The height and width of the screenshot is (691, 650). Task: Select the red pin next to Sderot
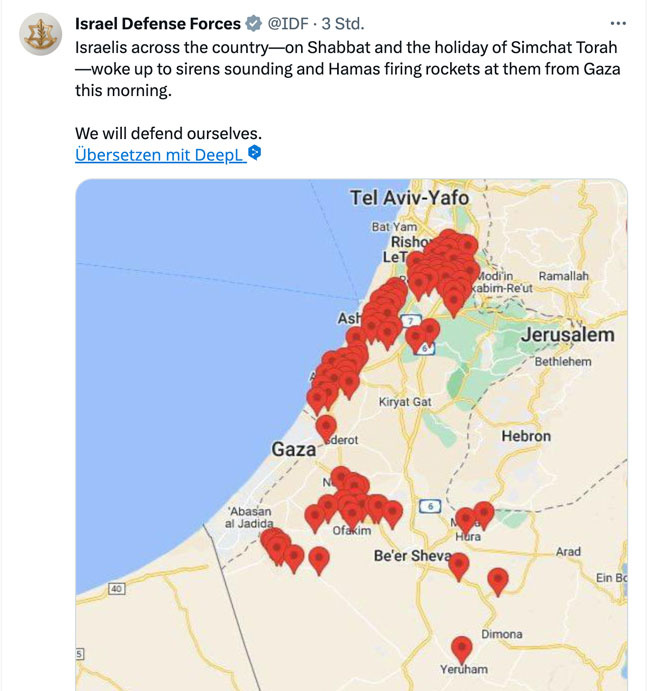pyautogui.click(x=326, y=426)
